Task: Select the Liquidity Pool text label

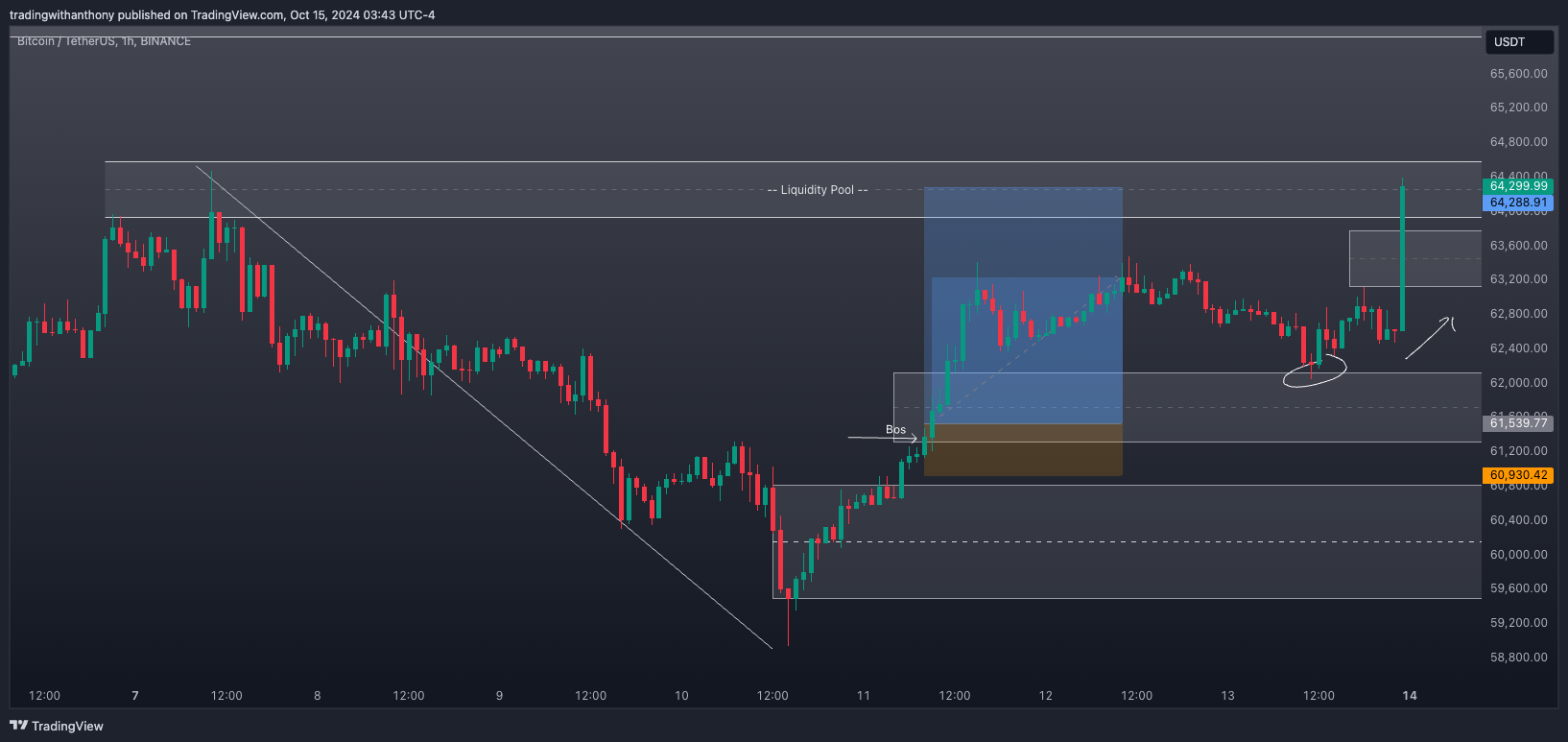Action: click(x=818, y=190)
